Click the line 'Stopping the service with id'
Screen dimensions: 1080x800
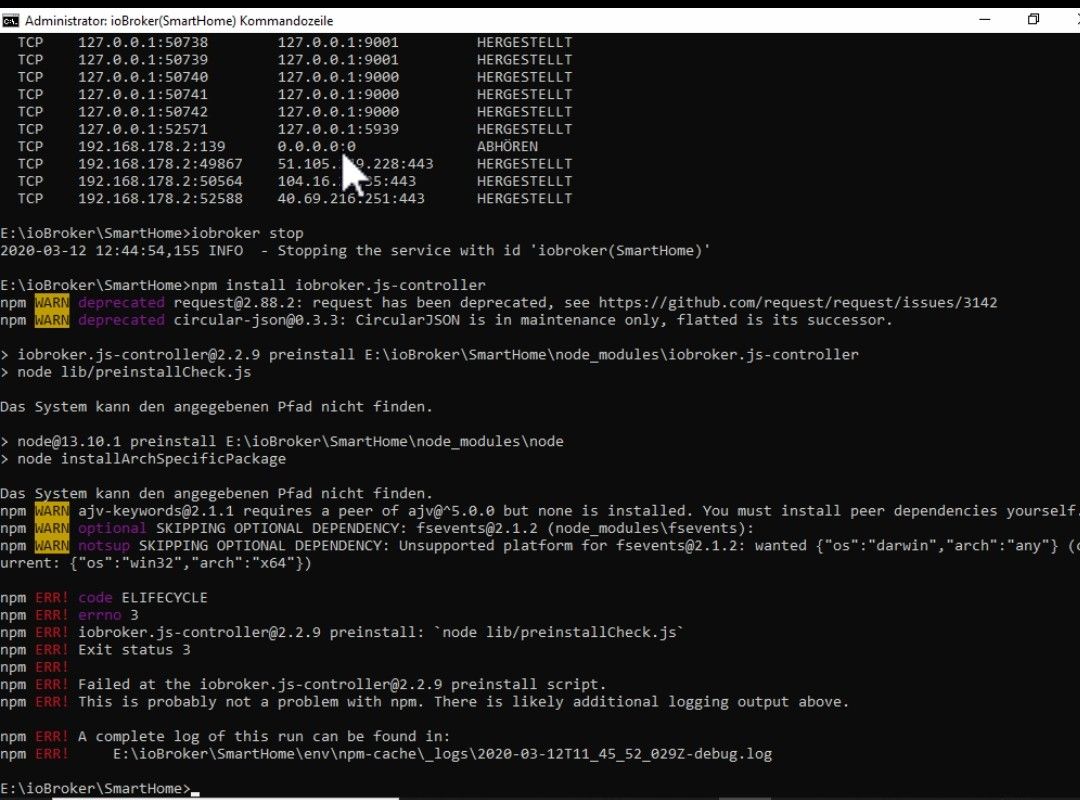pyautogui.click(x=355, y=251)
